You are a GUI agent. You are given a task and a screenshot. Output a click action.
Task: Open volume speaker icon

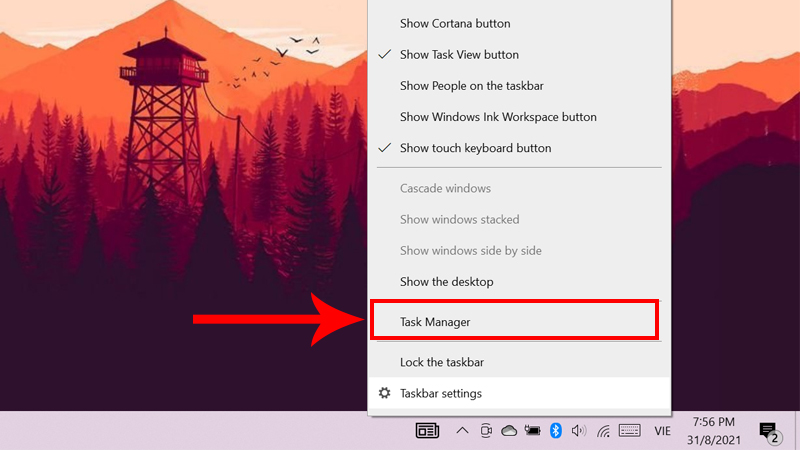579,431
